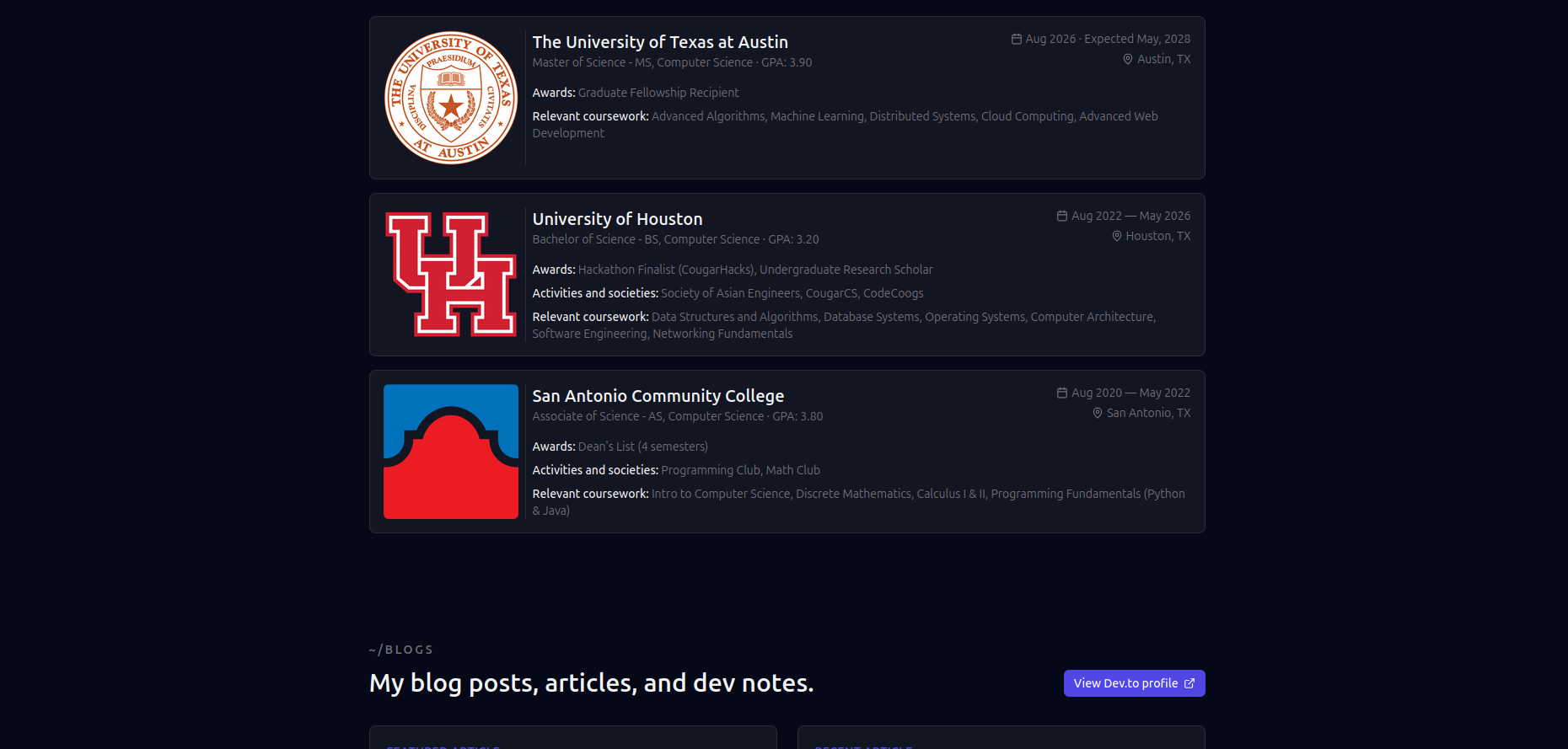Screen dimensions: 1568x749
Task: Select the San Antonio Community College heading
Action: 658,396
